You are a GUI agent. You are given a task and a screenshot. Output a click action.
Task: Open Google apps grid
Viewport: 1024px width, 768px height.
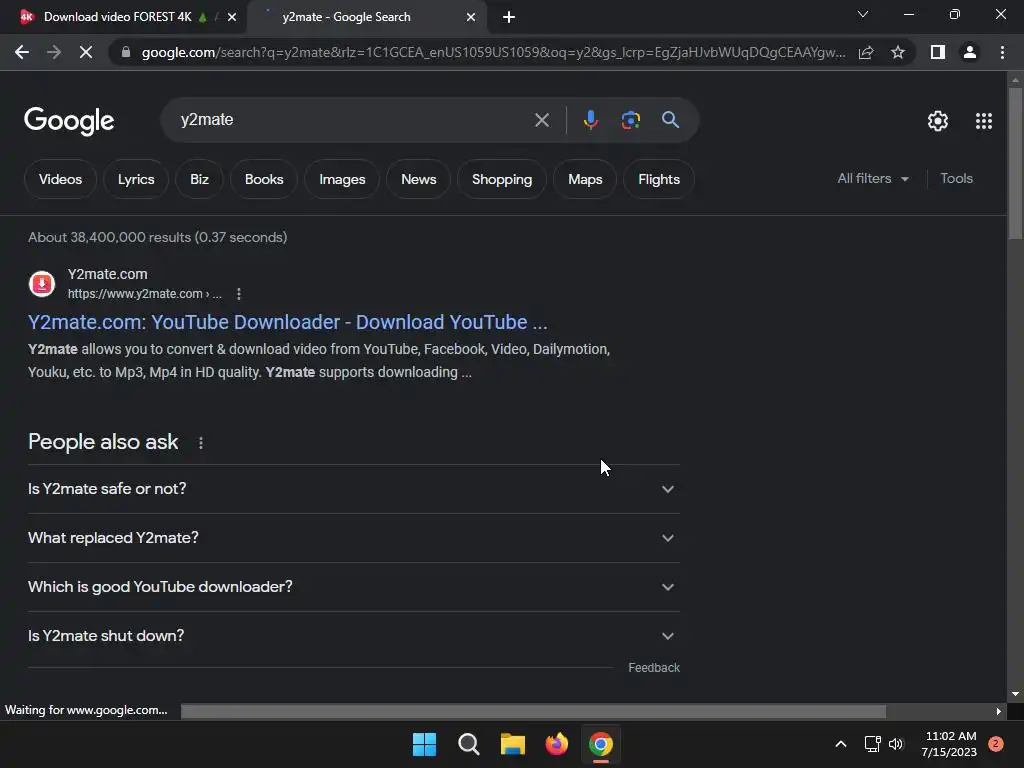(984, 121)
